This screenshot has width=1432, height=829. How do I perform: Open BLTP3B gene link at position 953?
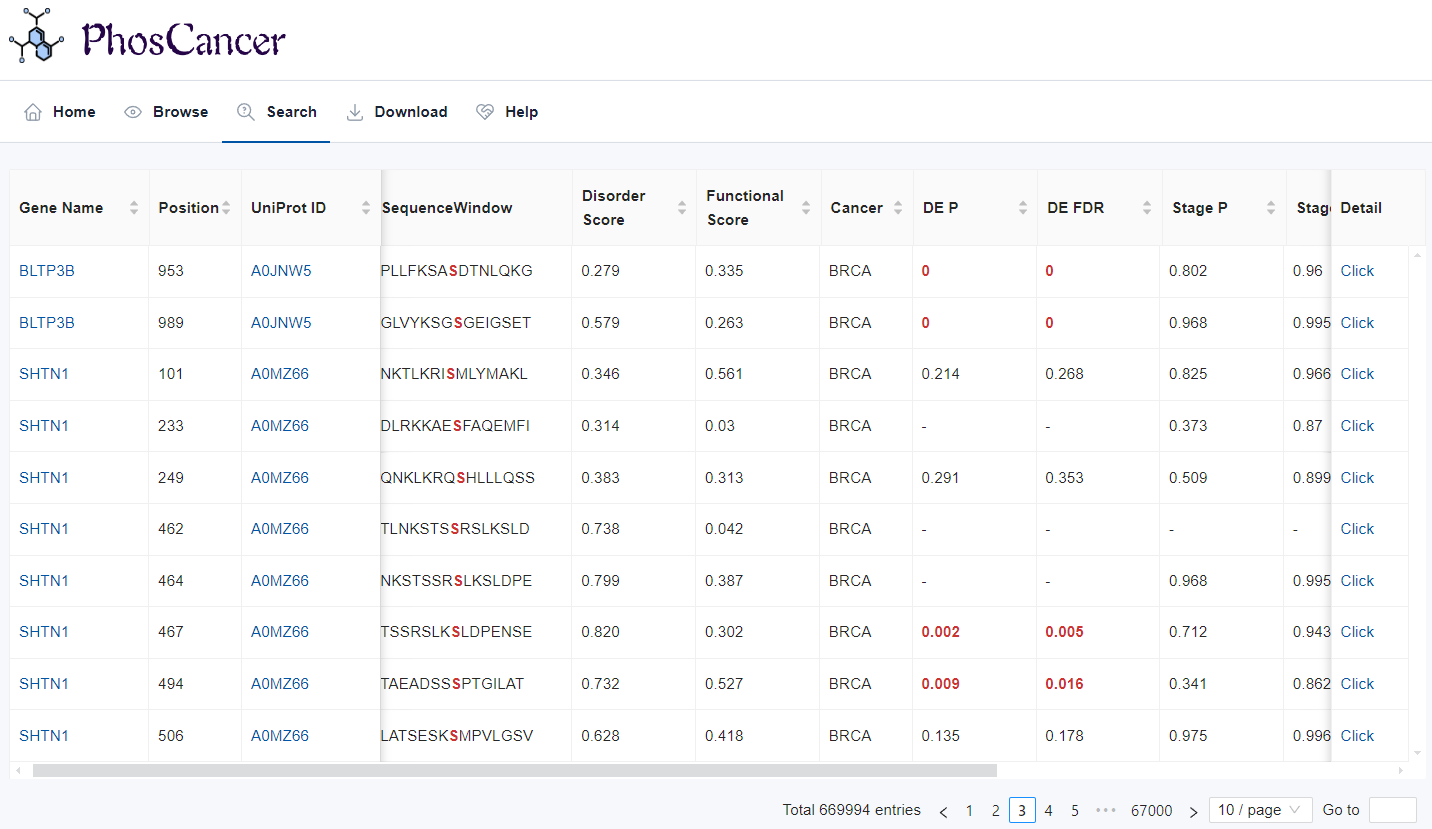pos(47,271)
